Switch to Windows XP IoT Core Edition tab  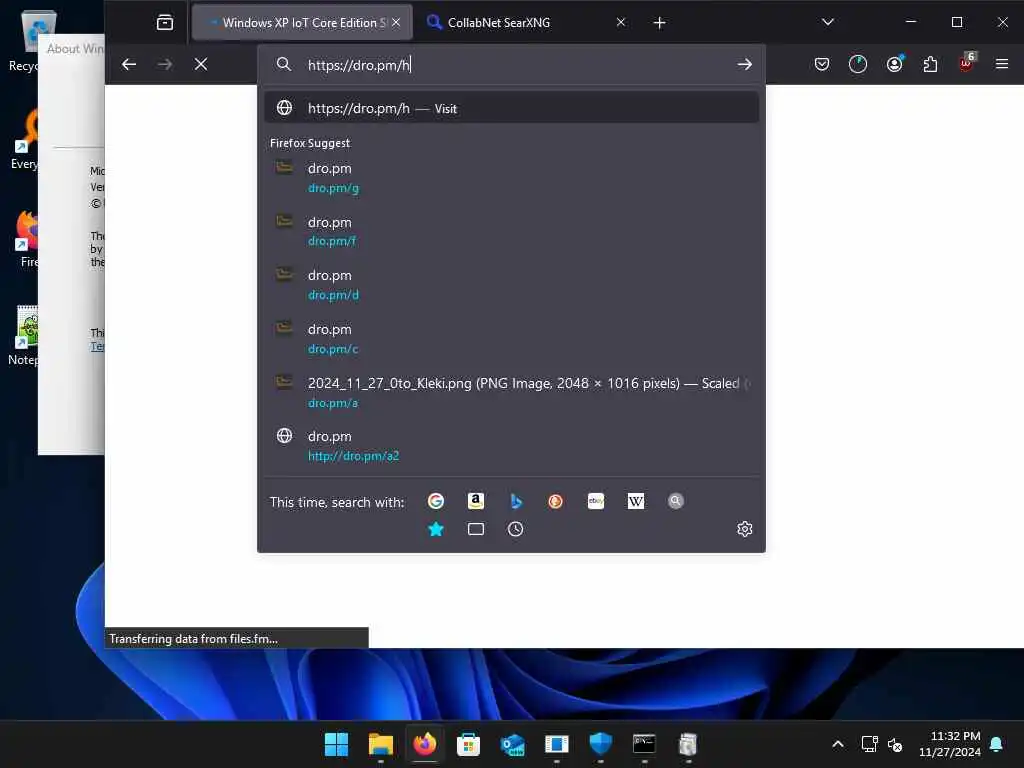click(x=302, y=23)
